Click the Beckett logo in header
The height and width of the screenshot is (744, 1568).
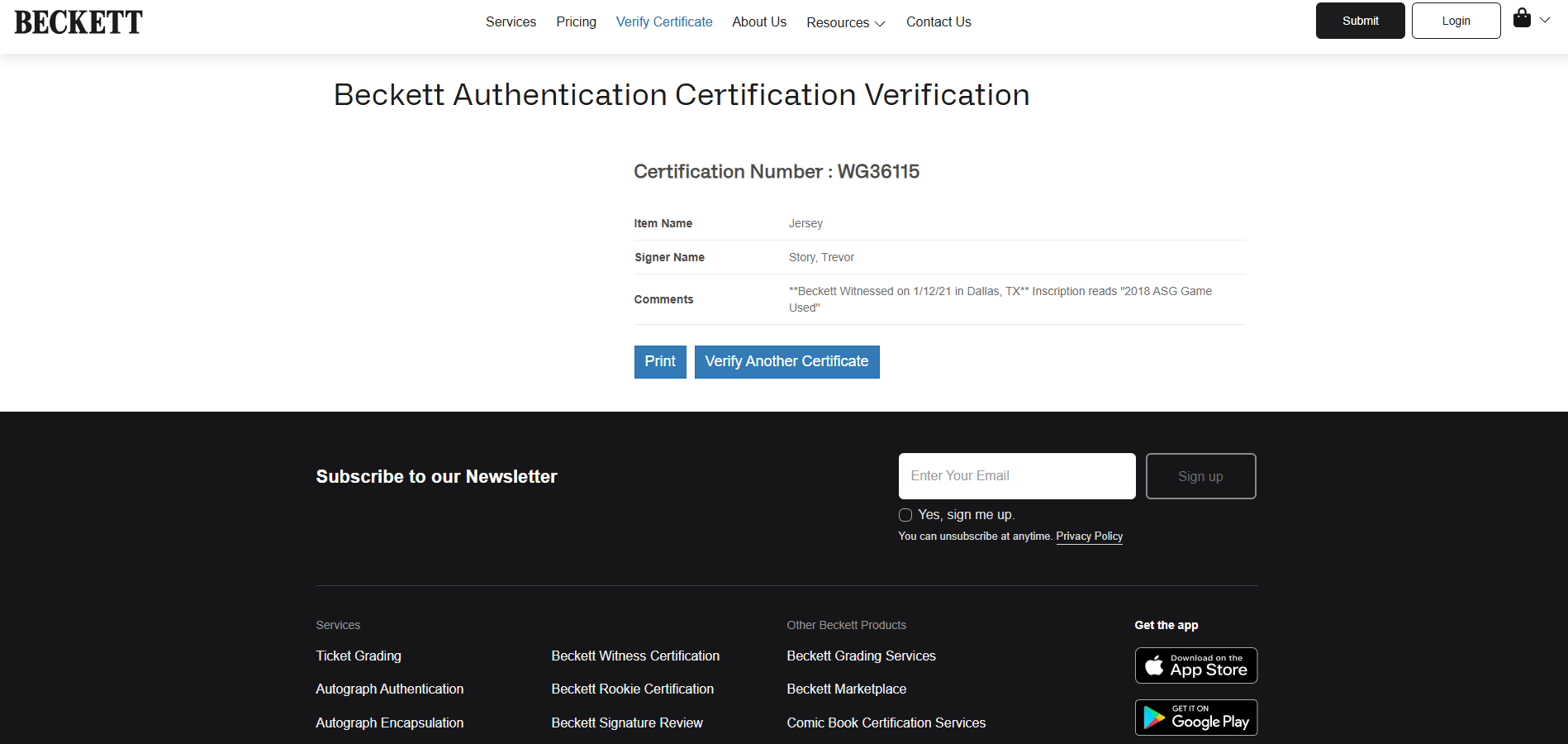coord(78,22)
